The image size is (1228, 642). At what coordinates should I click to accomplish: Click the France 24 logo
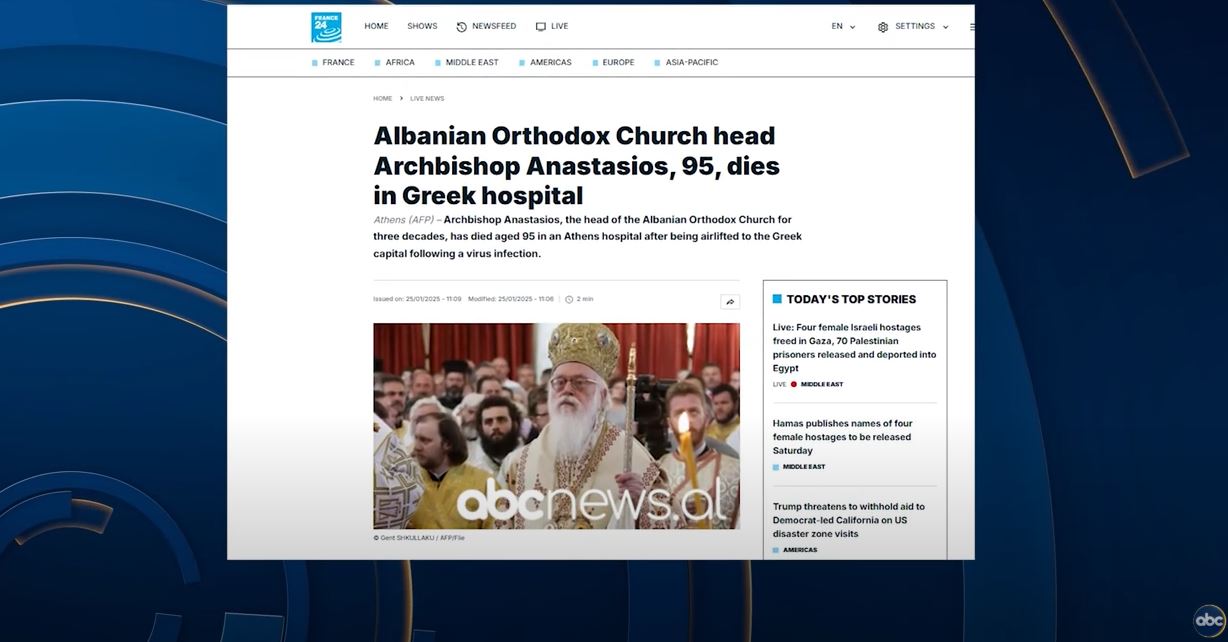point(326,27)
